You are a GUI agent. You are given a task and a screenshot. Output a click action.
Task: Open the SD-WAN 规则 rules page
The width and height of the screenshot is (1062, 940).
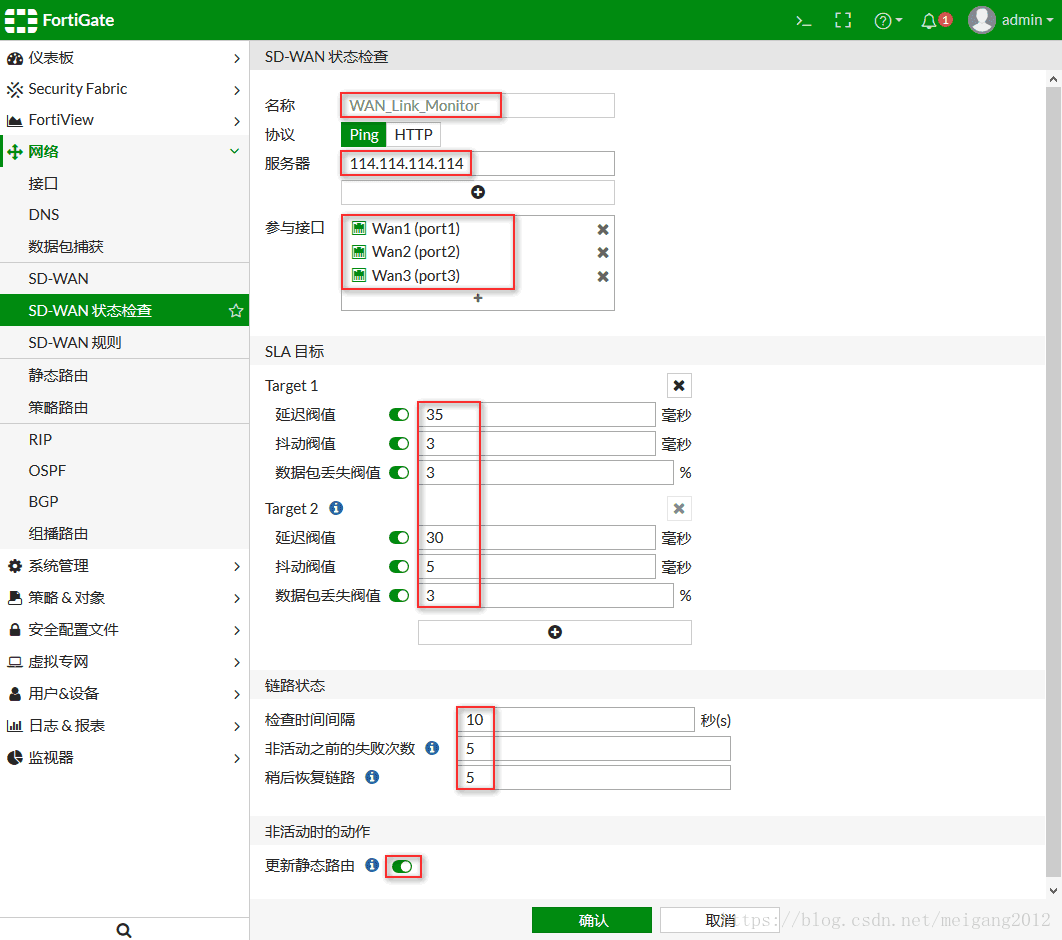(125, 343)
